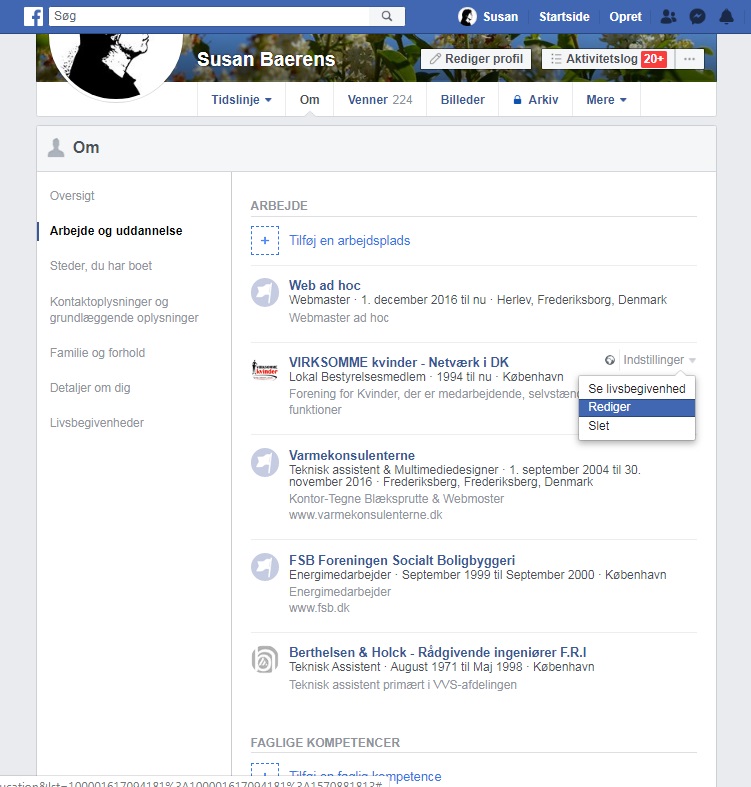Open the Tidslinje dropdown tab

(x=241, y=99)
